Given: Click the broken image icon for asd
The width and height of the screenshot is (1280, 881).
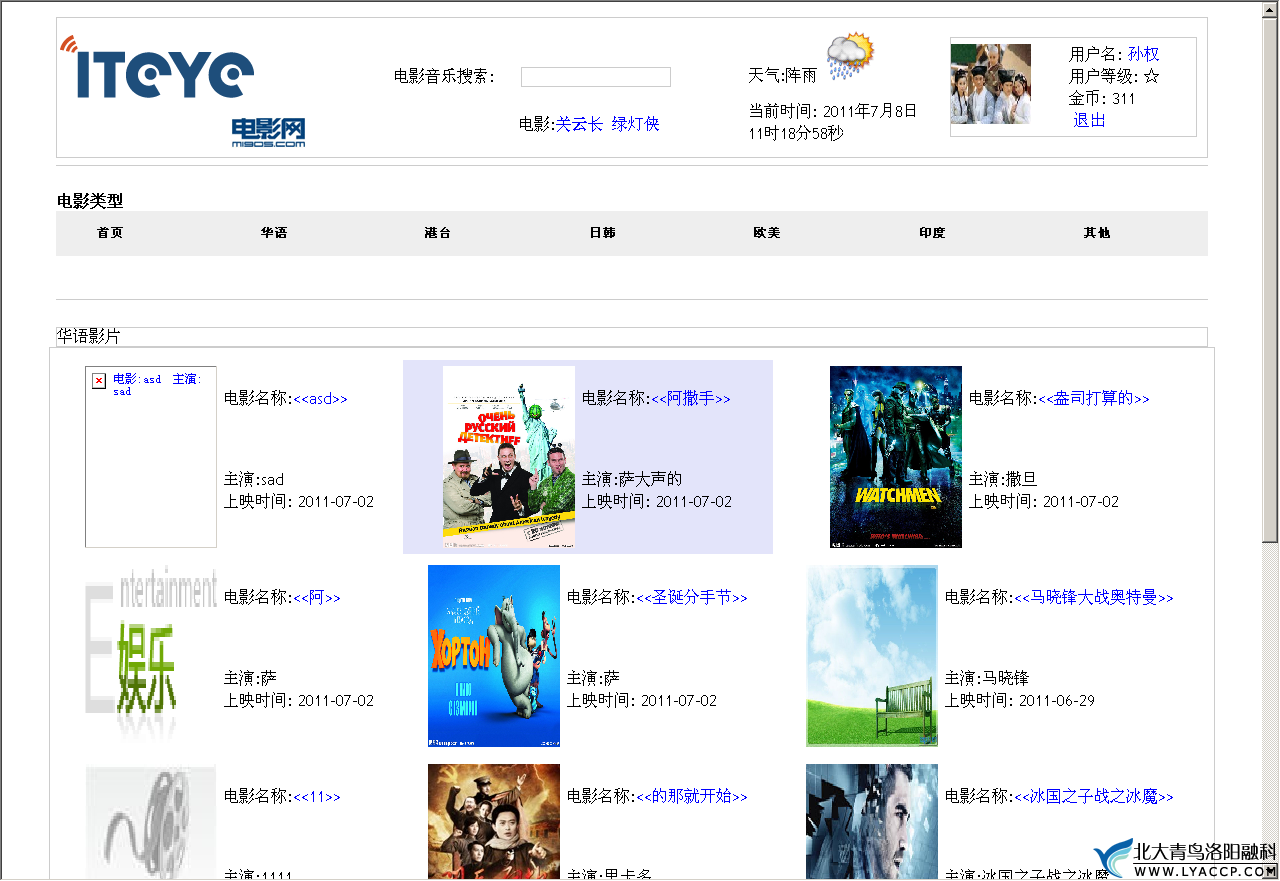Looking at the screenshot, I should 99,380.
